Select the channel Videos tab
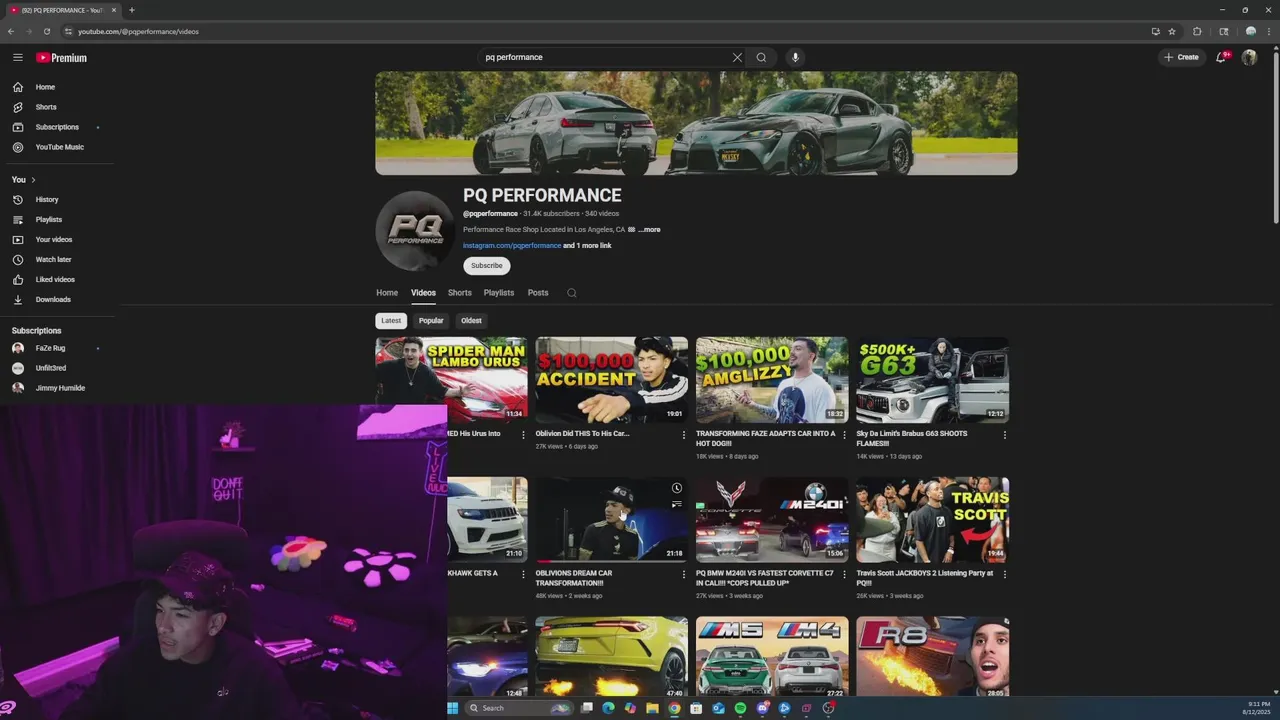The width and height of the screenshot is (1280, 720). point(423,293)
